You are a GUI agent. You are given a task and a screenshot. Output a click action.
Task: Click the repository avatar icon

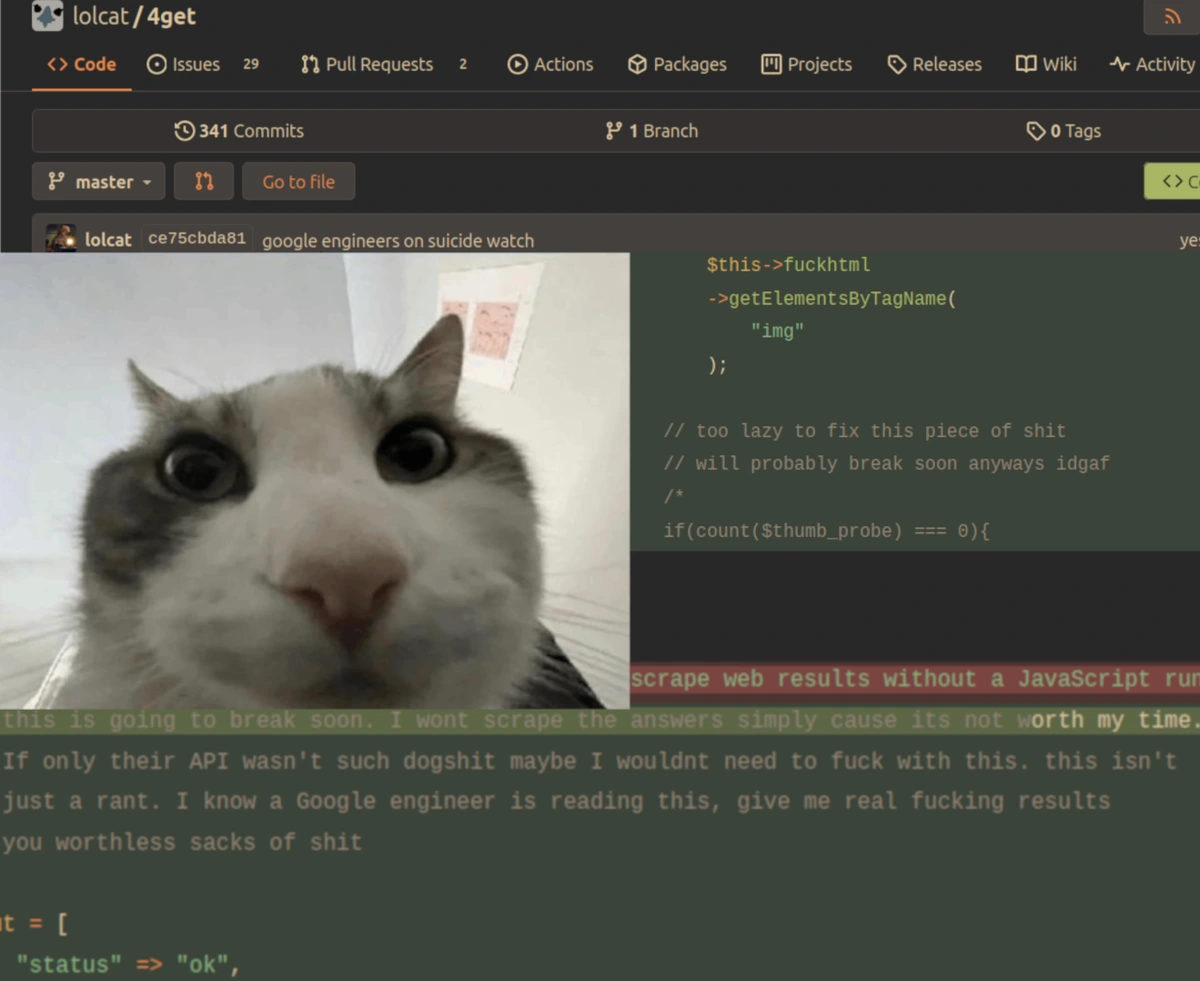tap(47, 16)
